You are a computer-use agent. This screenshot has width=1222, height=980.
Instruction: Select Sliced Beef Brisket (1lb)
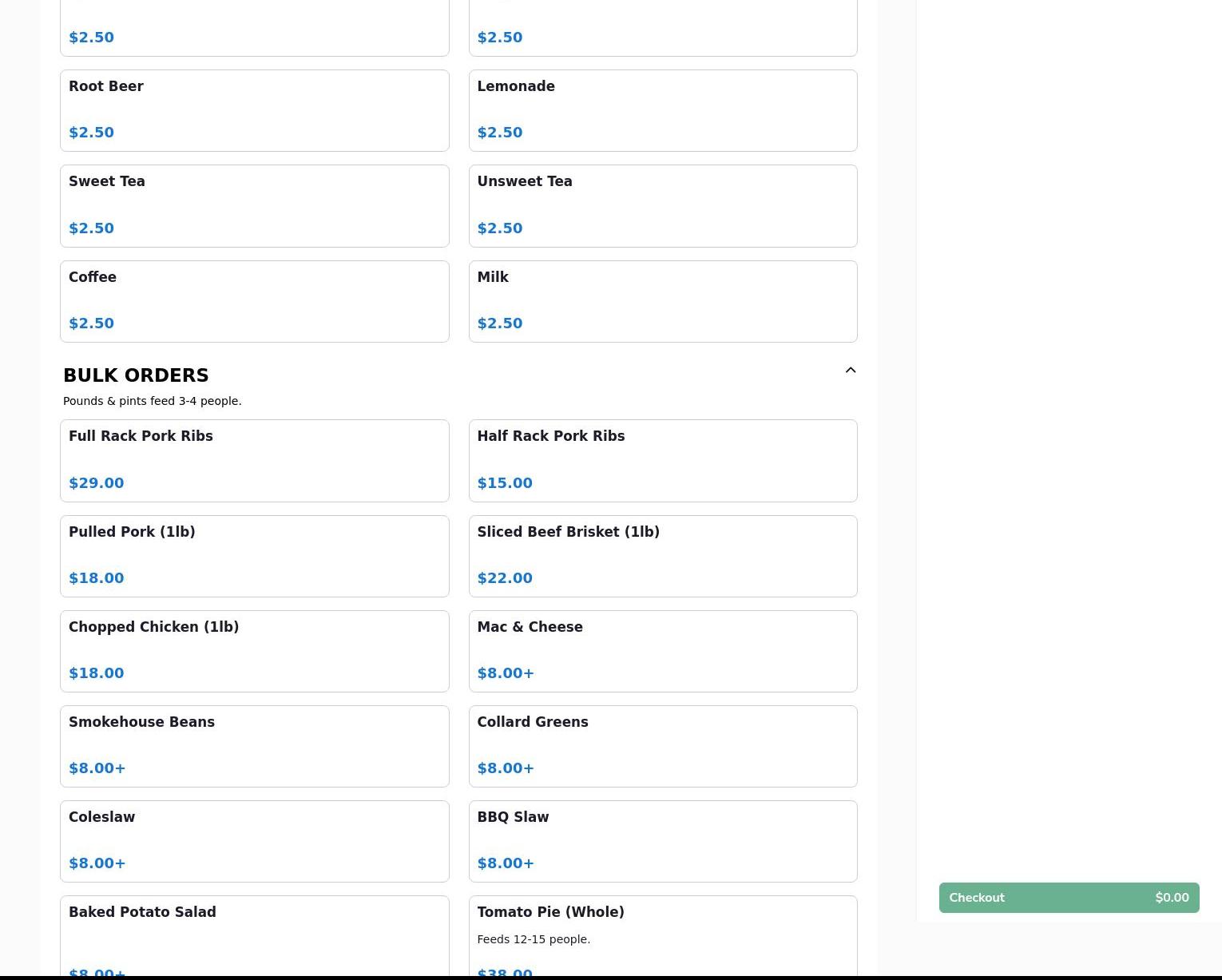[662, 556]
